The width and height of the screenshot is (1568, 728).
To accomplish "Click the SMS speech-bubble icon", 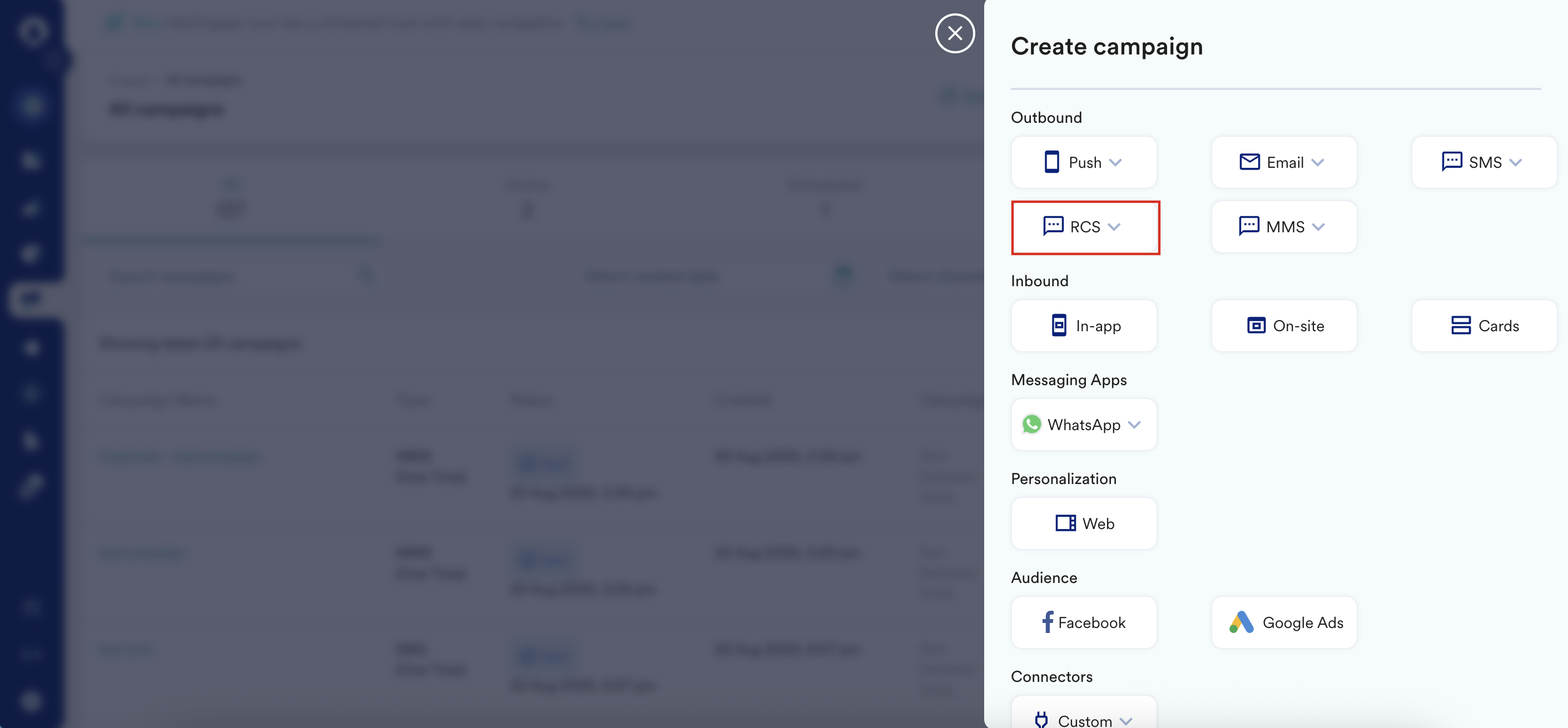I will click(x=1451, y=162).
